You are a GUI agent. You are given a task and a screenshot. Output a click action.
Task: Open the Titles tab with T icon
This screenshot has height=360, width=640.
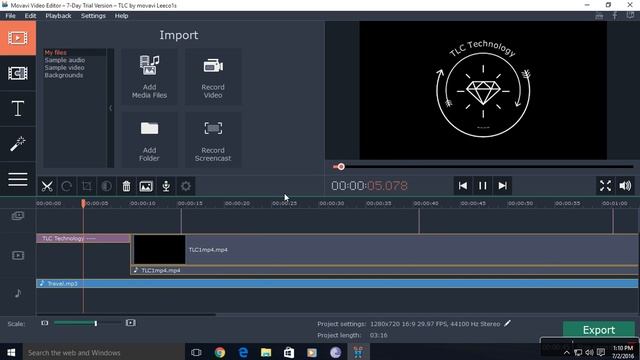point(18,109)
